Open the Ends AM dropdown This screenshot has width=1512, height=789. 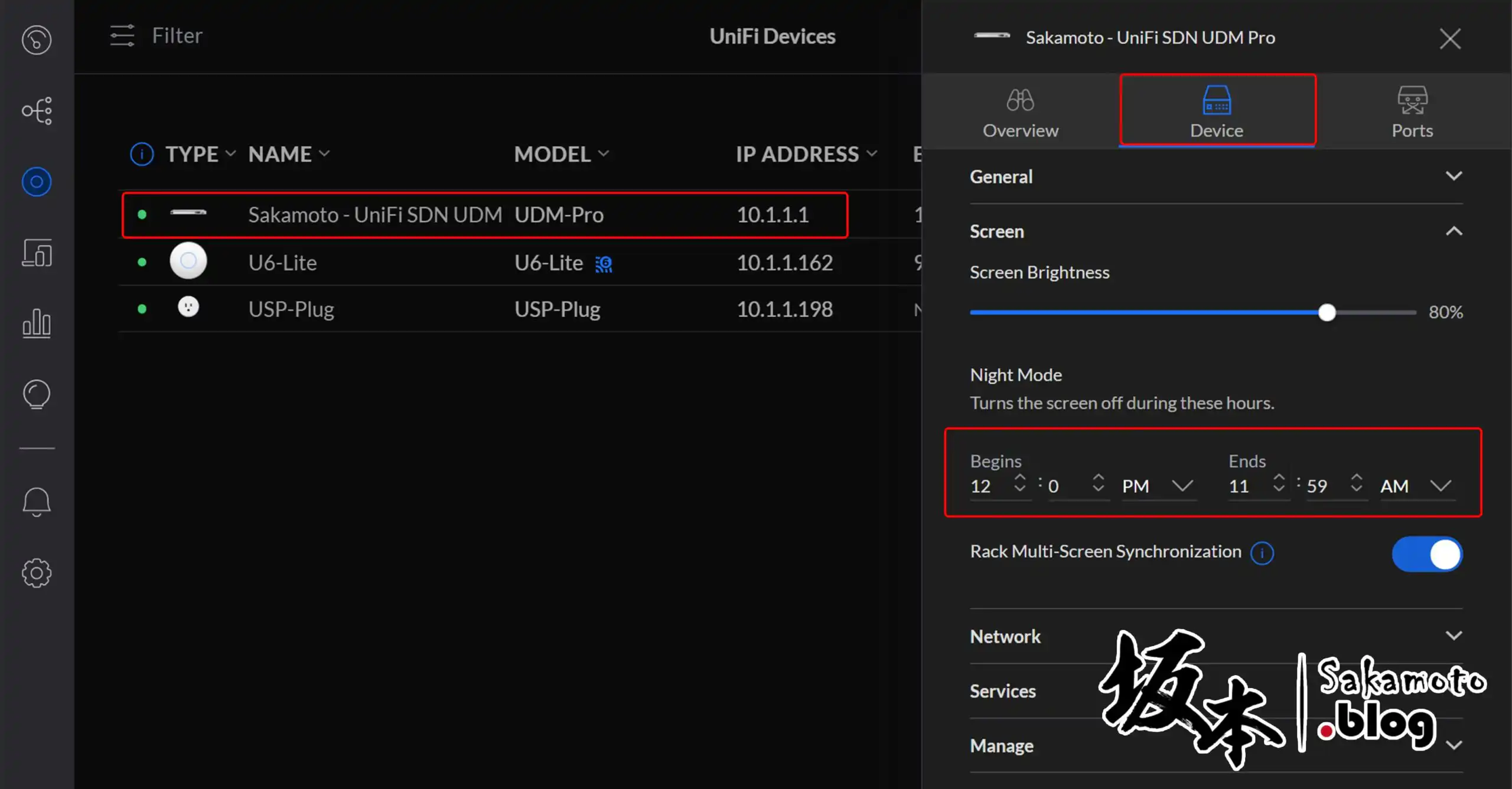coord(1416,486)
